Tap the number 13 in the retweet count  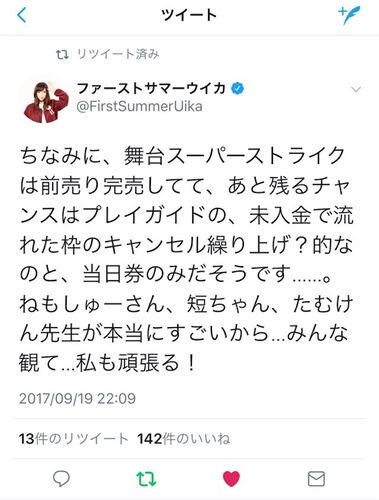click(27, 439)
